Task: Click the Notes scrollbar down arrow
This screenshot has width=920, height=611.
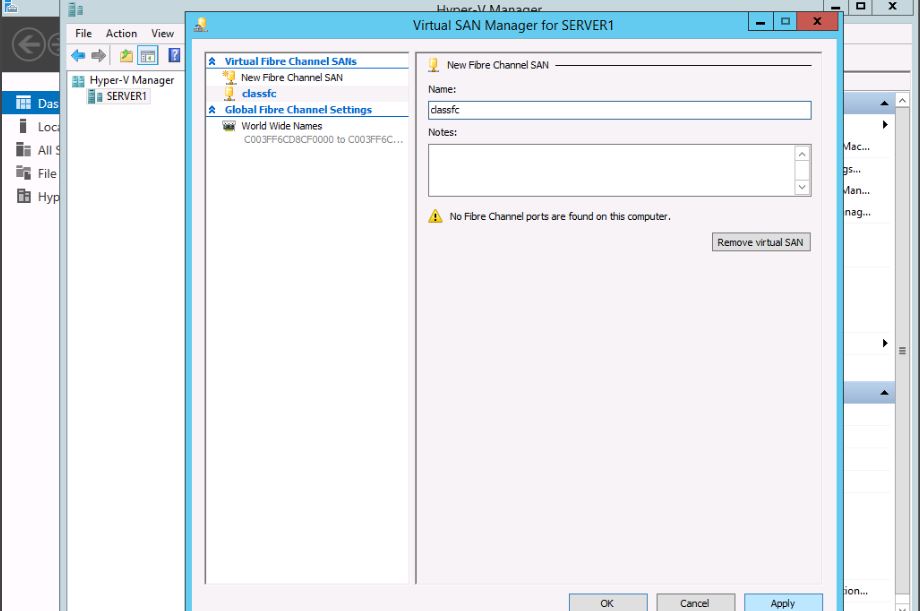Action: tap(802, 187)
